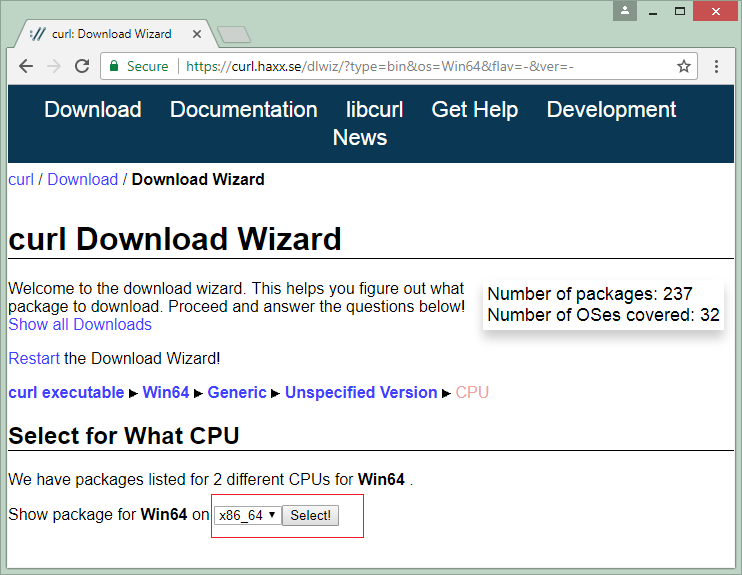Viewport: 742px width, 575px height.
Task: Close the Chrome window
Action: click(x=716, y=11)
